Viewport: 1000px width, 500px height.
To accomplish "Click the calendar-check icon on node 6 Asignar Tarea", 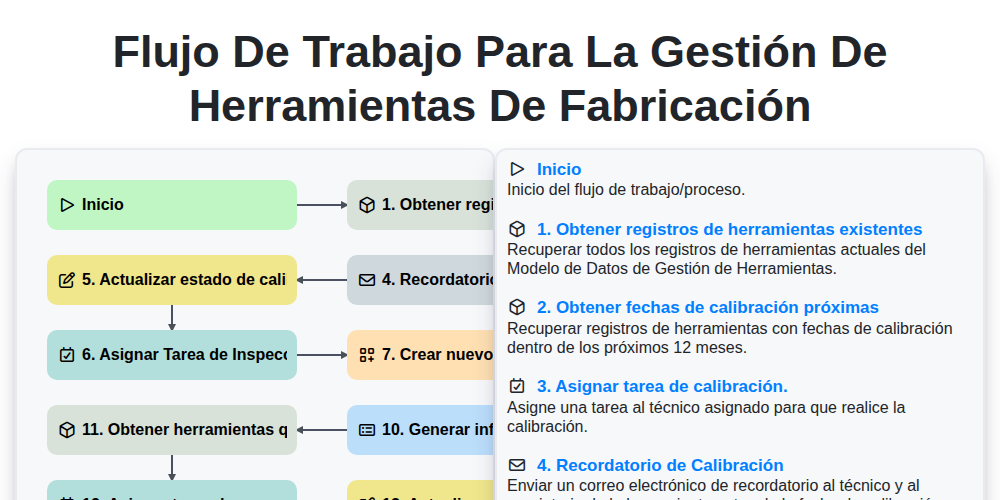I will pyautogui.click(x=67, y=355).
